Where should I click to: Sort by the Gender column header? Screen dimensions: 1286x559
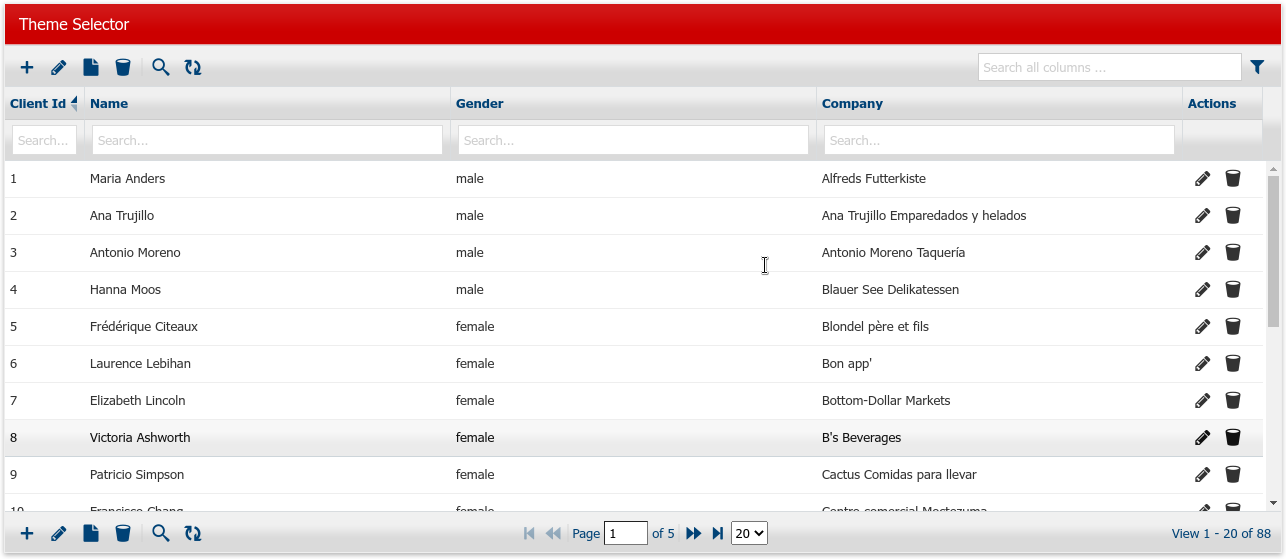coord(479,104)
